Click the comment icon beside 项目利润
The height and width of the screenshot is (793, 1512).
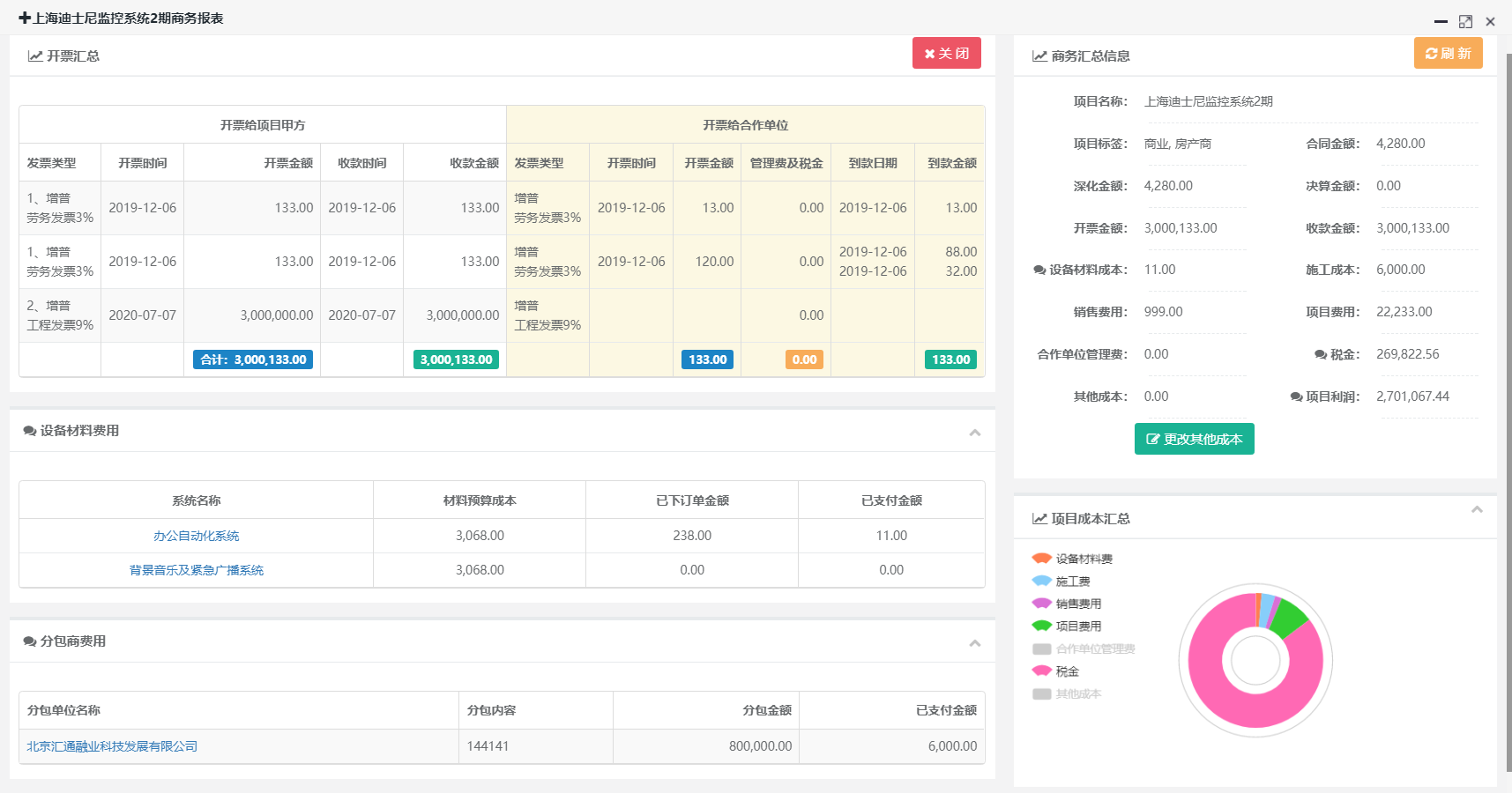coord(1296,397)
